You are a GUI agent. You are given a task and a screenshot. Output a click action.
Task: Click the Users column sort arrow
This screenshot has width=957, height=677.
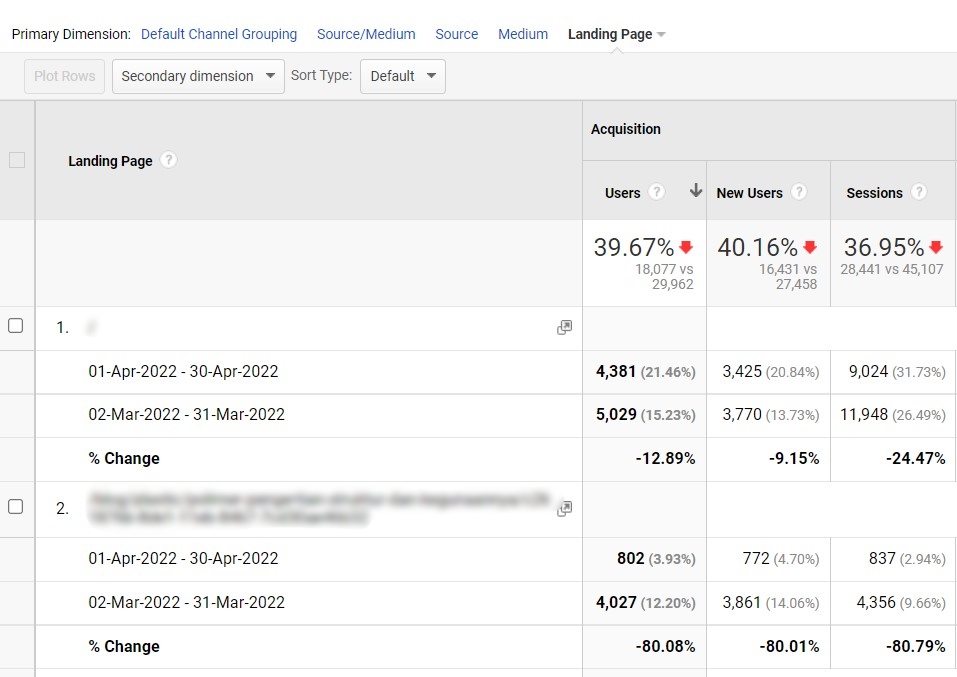pos(695,190)
